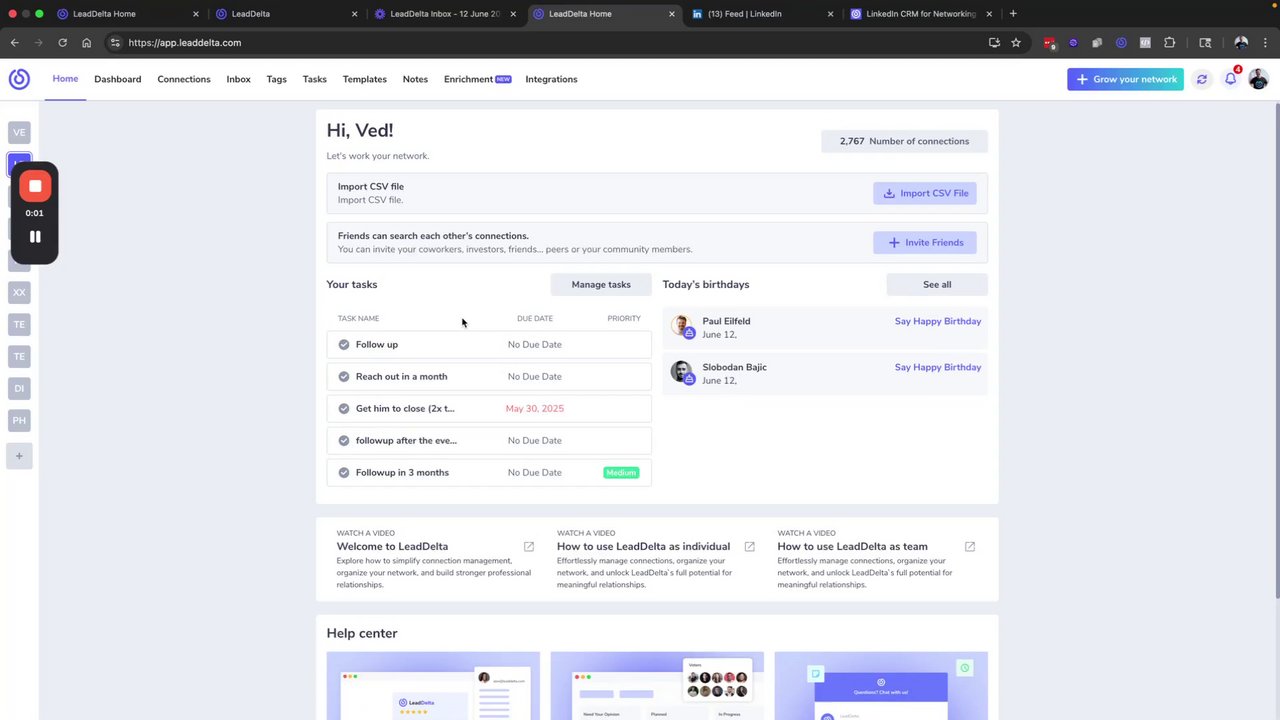Click the May 30, 2025 due date
Viewport: 1280px width, 720px height.
click(x=535, y=408)
